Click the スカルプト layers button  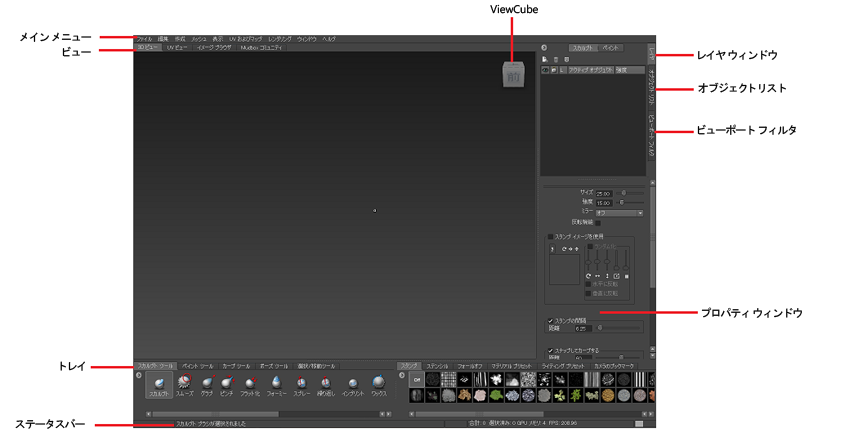583,48
